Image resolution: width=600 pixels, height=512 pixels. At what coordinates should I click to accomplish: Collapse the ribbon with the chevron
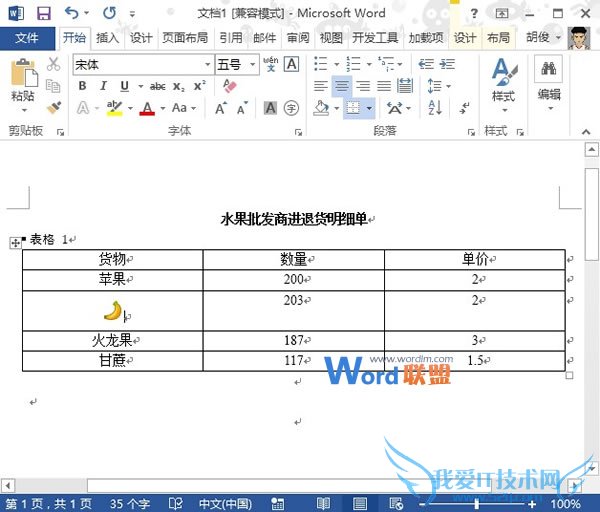pyautogui.click(x=586, y=132)
